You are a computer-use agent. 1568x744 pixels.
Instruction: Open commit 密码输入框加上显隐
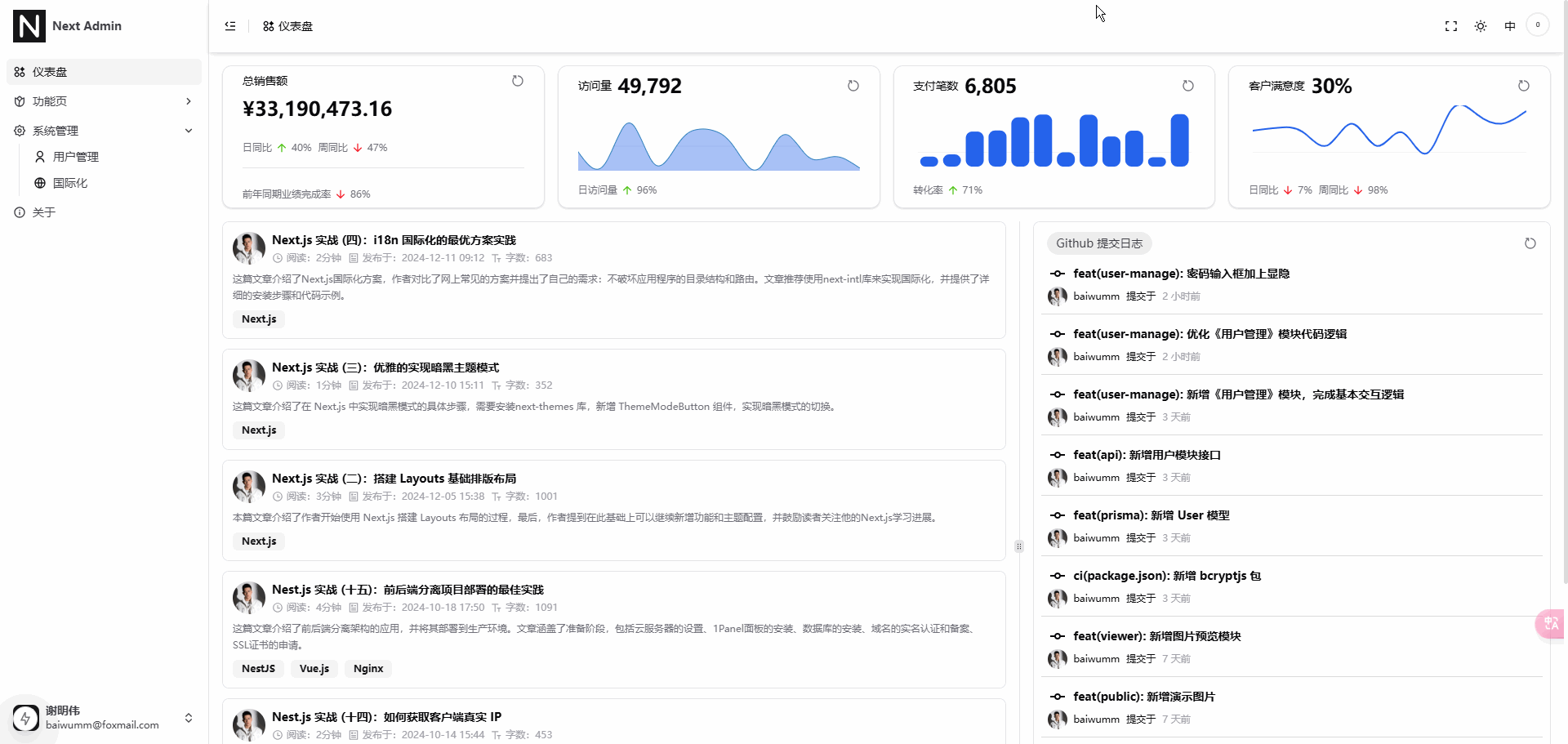[x=1181, y=274]
